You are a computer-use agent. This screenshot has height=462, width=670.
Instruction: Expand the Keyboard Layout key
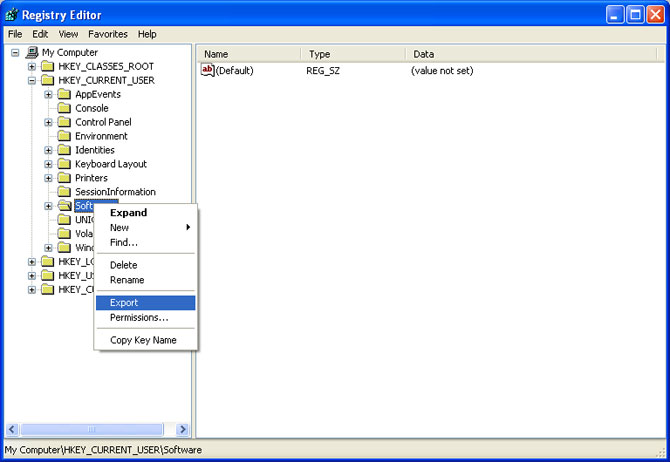pos(49,164)
